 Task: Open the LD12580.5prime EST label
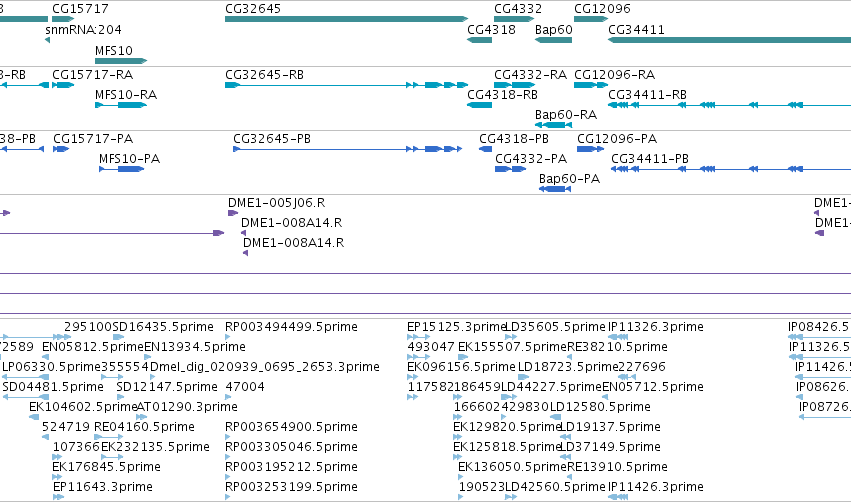(600, 407)
